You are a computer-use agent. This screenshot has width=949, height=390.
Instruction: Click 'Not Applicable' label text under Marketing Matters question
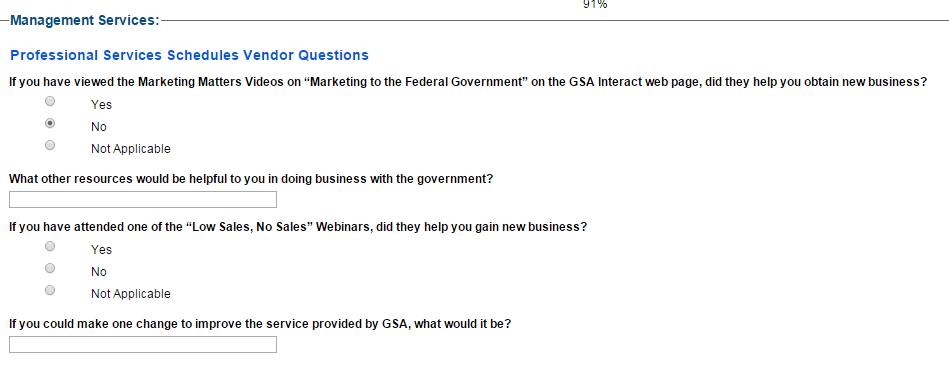[x=131, y=149]
